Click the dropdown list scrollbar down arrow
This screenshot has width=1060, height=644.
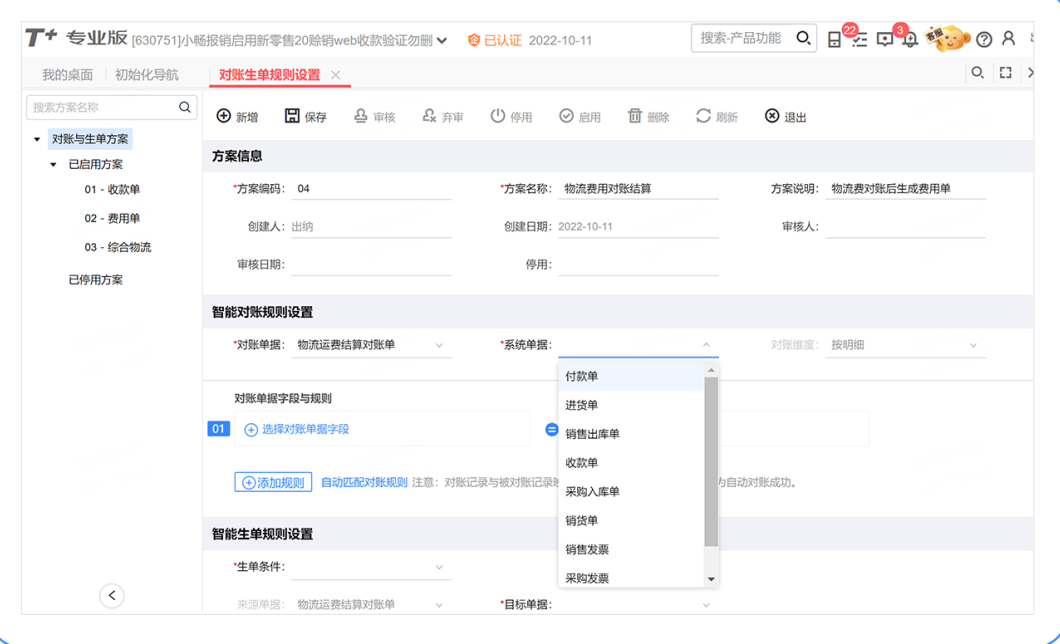[711, 579]
